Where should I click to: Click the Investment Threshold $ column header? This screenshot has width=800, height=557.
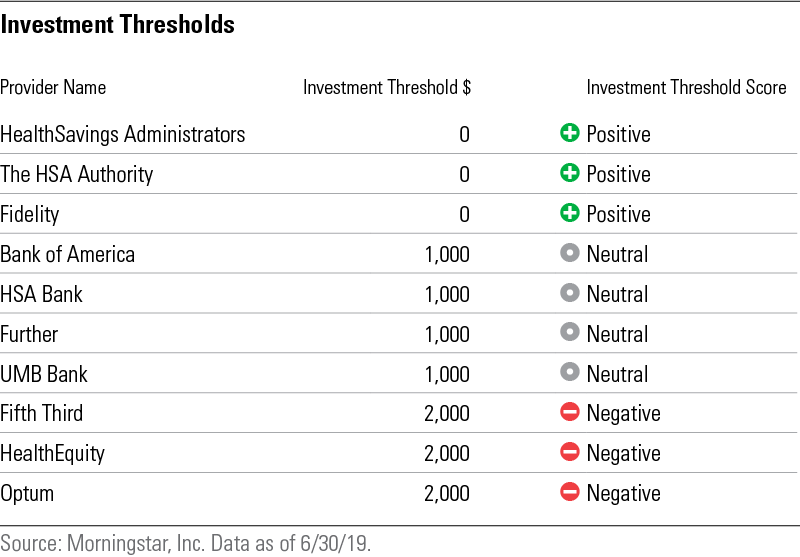click(x=386, y=88)
